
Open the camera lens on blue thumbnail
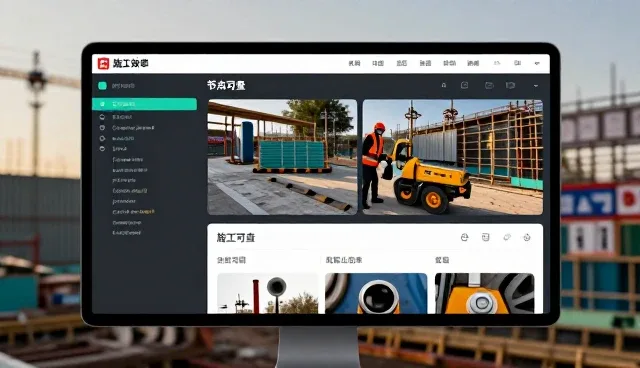click(x=376, y=293)
